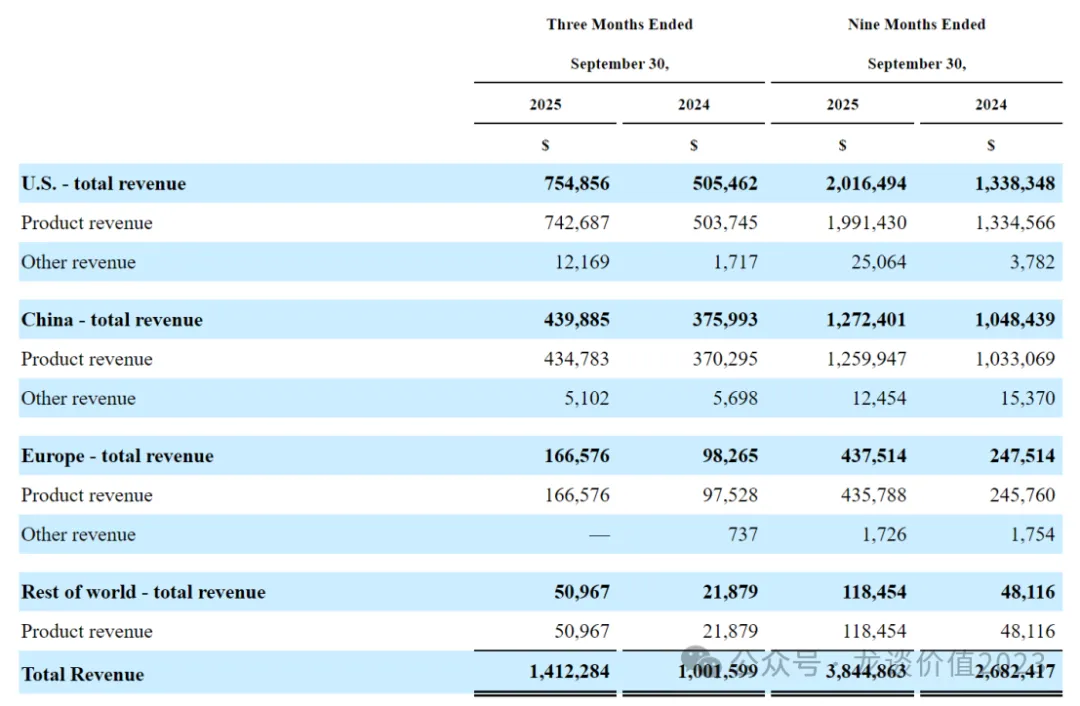Select the China product revenue cell 1,259,947

(866, 359)
